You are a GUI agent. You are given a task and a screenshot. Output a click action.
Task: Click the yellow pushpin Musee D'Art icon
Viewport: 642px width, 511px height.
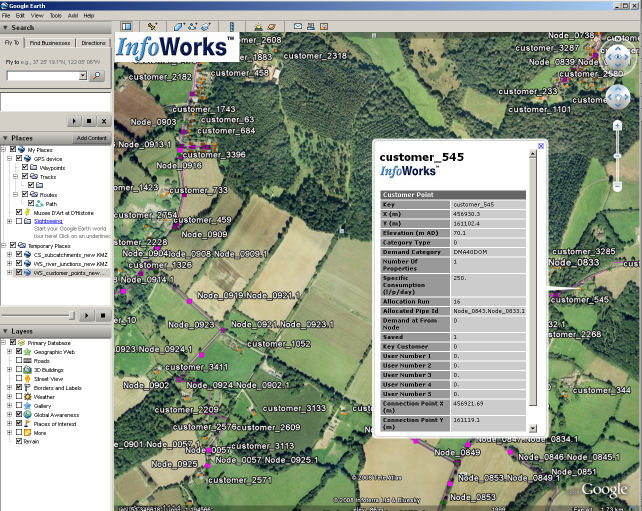point(27,212)
